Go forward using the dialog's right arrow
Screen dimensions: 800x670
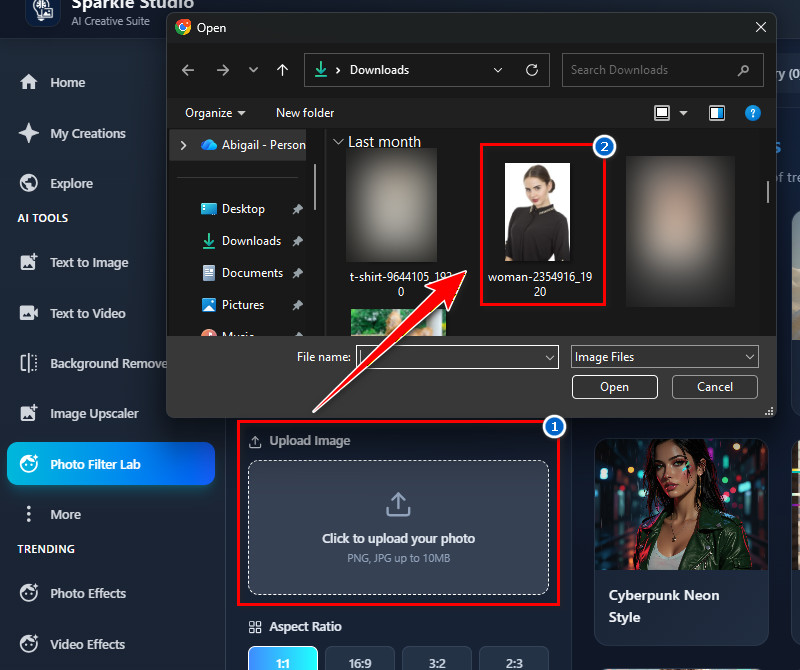pyautogui.click(x=222, y=70)
